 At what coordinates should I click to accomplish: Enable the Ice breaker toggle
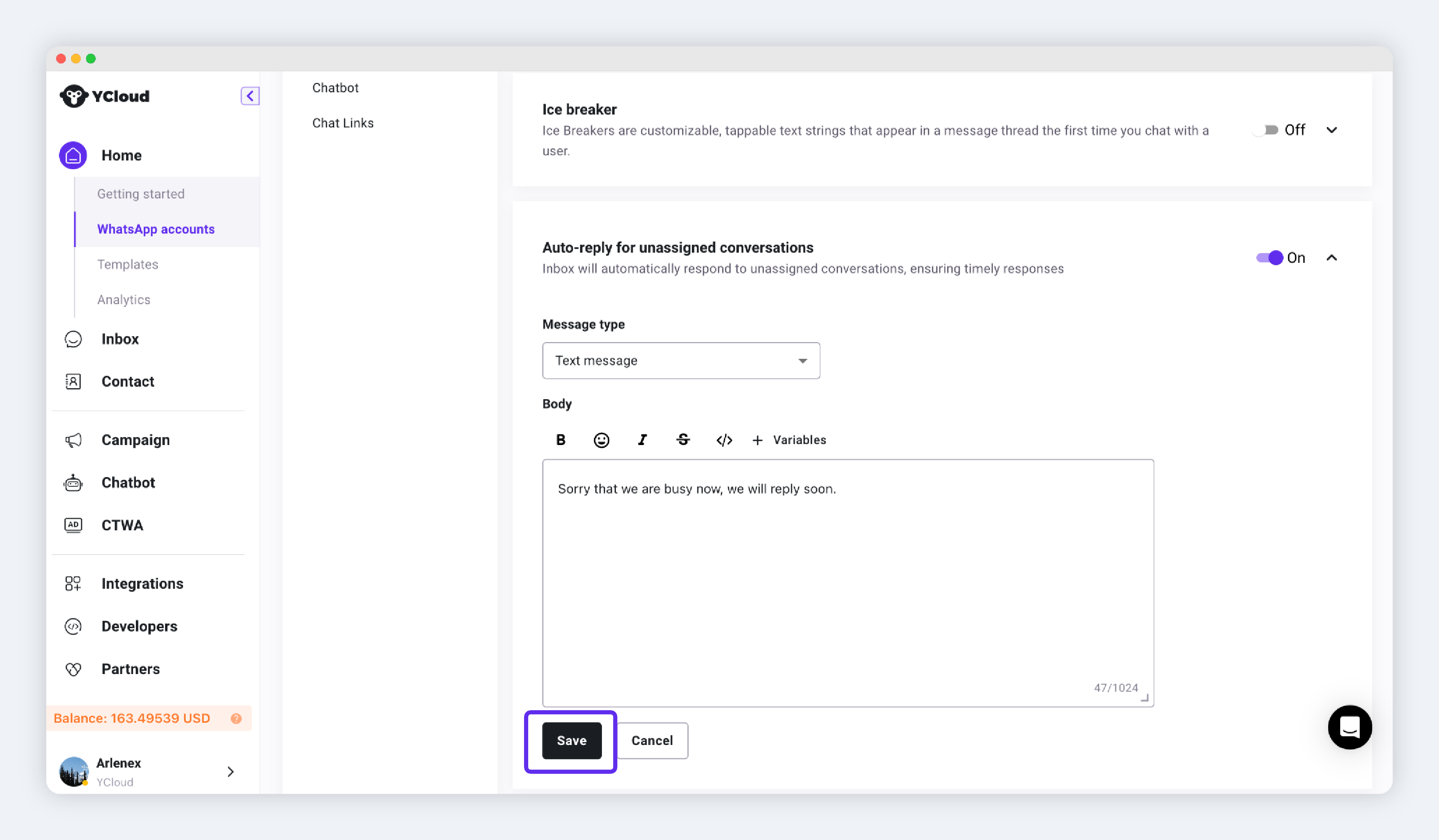[1265, 130]
